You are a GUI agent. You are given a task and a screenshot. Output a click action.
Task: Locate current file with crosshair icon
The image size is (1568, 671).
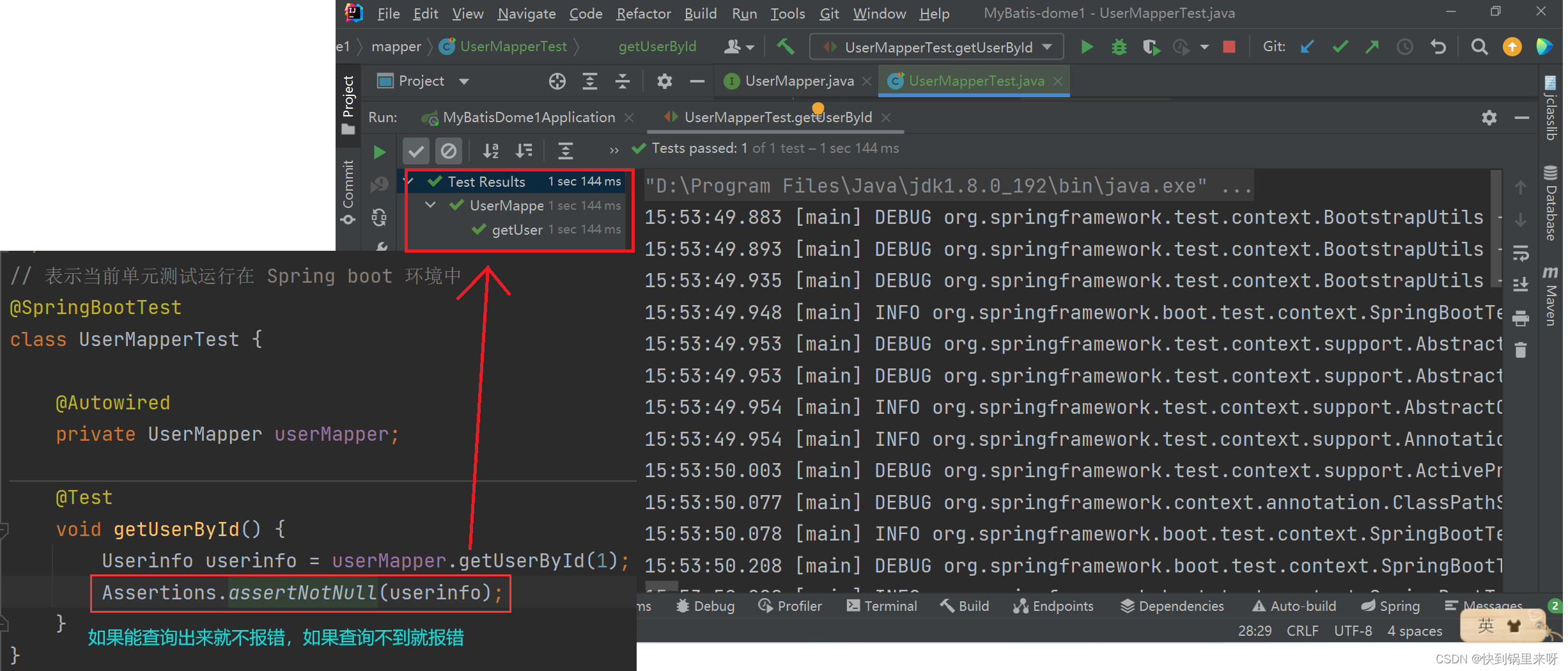(x=557, y=81)
